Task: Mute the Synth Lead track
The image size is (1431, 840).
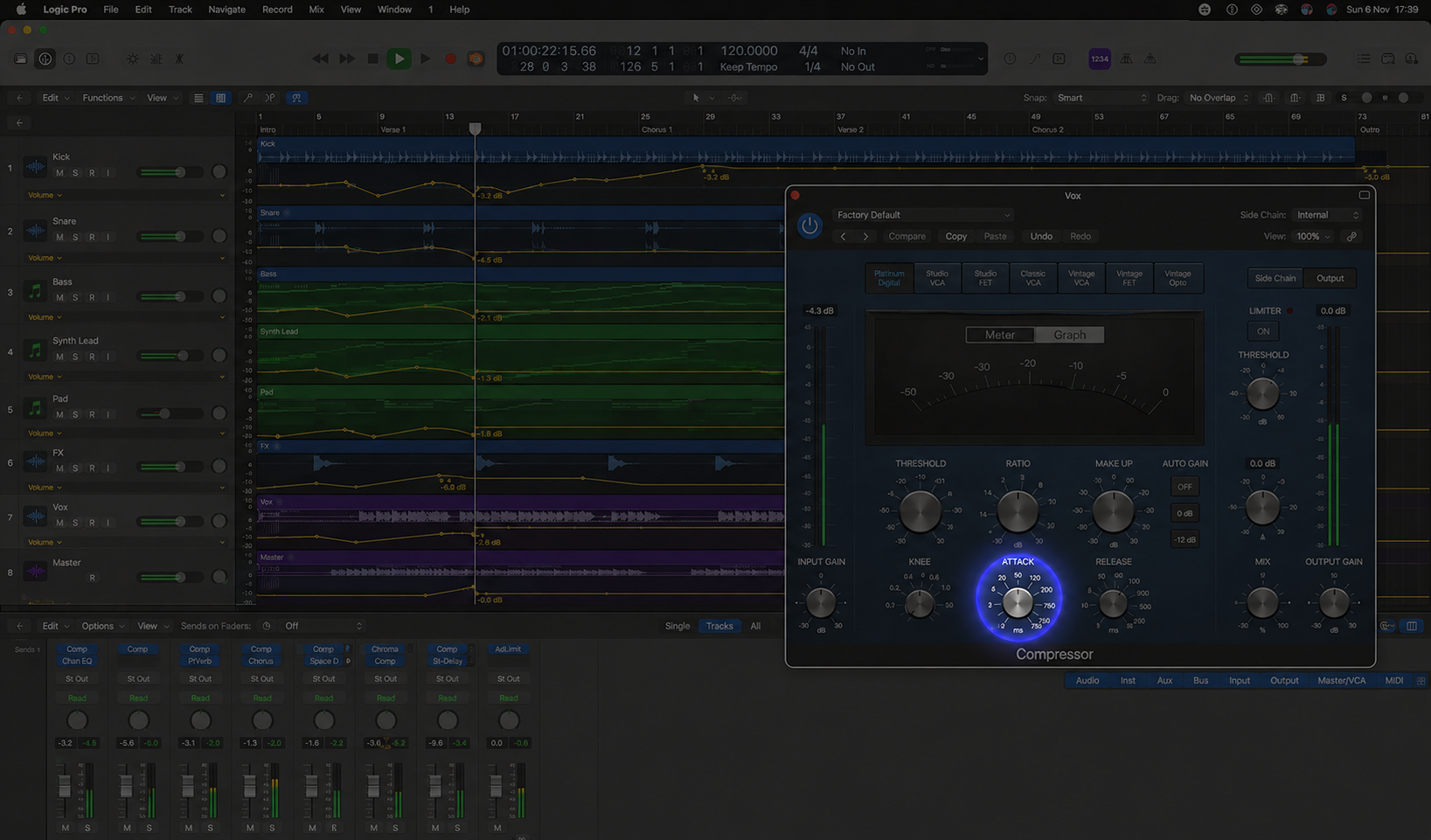Action: (59, 357)
